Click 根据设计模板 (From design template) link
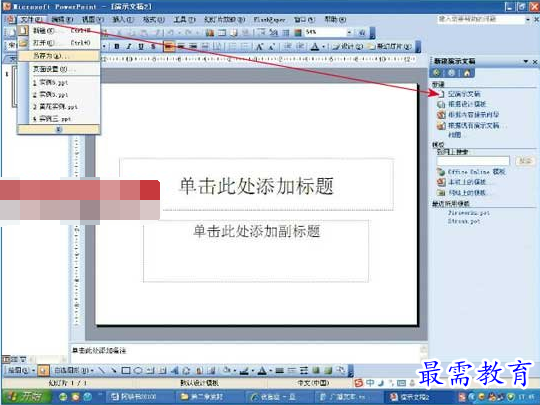Viewport: 540px width, 405px height. coord(467,104)
